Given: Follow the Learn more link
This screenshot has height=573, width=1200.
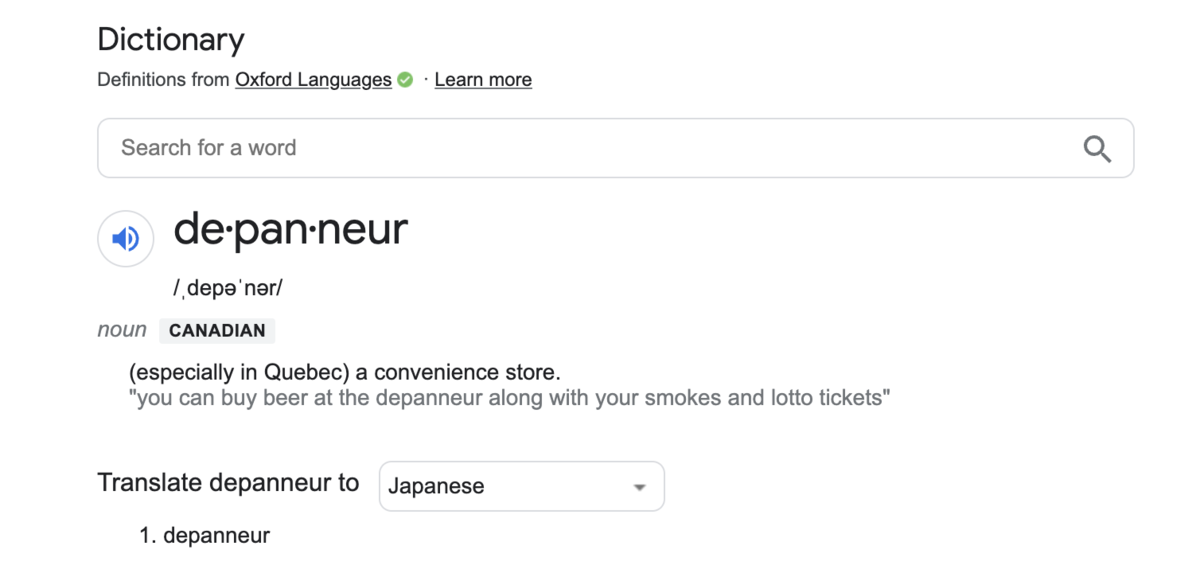Looking at the screenshot, I should click(x=483, y=80).
